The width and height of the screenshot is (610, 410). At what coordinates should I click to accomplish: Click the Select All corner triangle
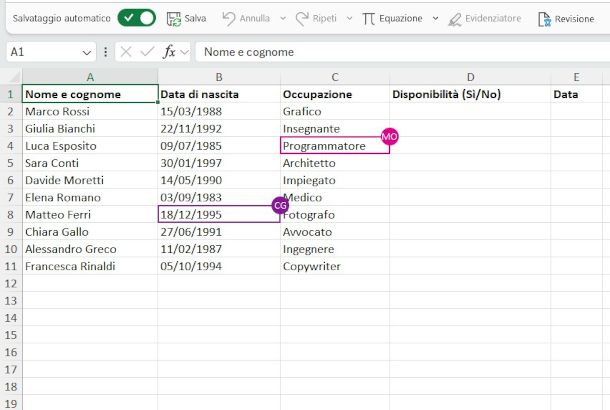coord(15,77)
